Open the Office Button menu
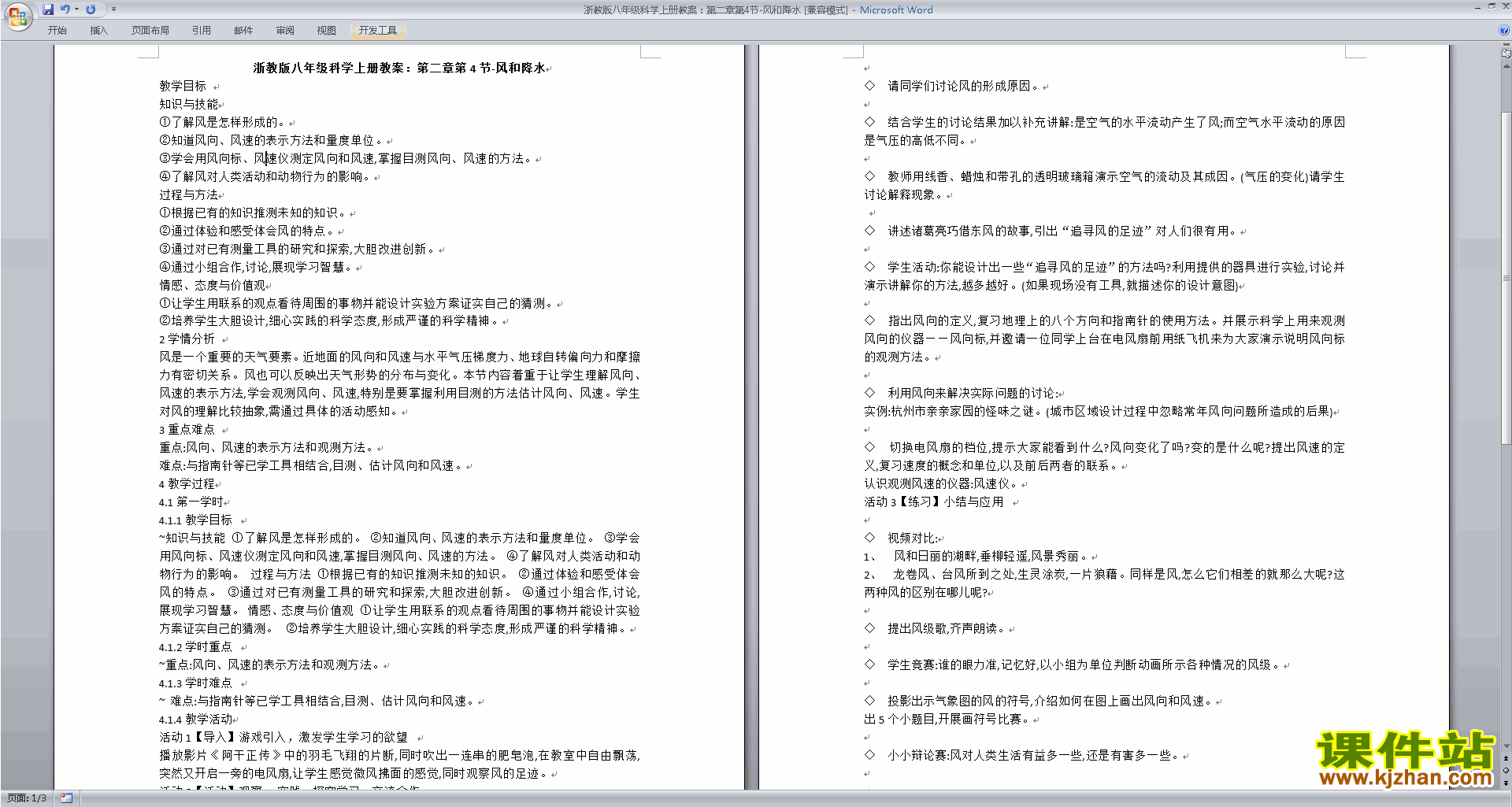Viewport: 1512px width, 807px height. point(17,17)
